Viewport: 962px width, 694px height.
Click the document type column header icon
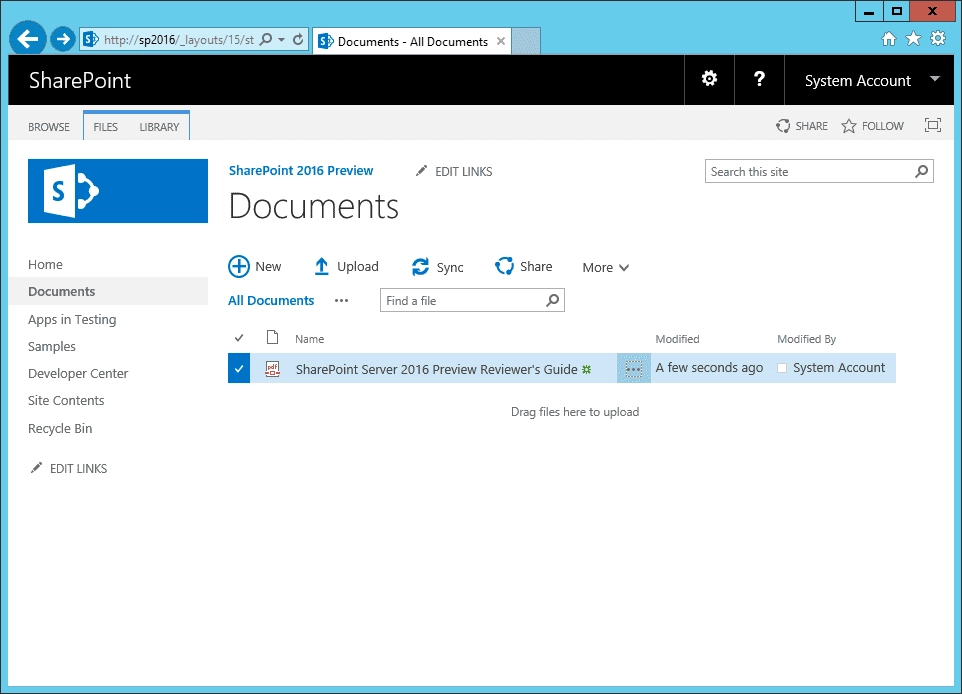(x=272, y=337)
